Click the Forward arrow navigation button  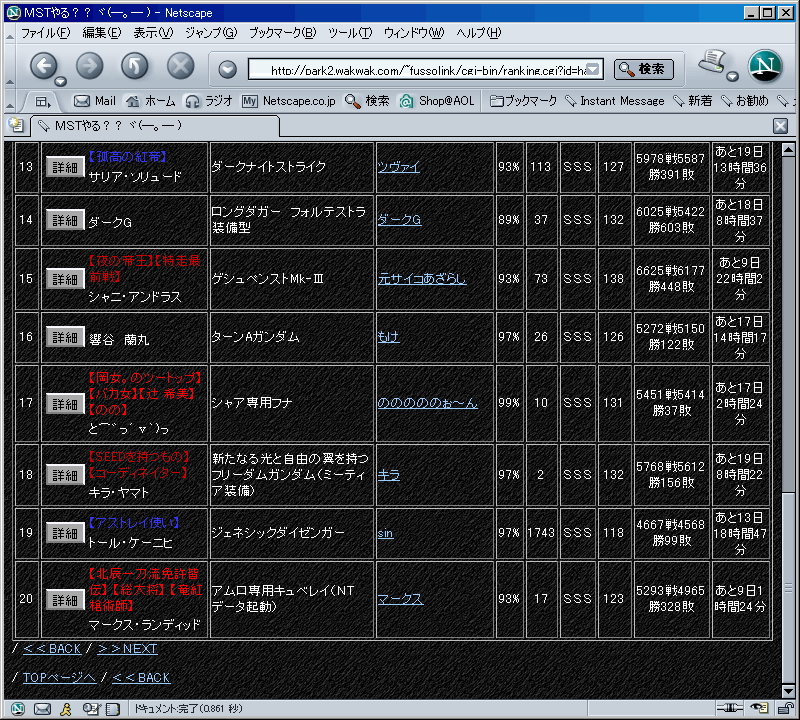click(90, 66)
